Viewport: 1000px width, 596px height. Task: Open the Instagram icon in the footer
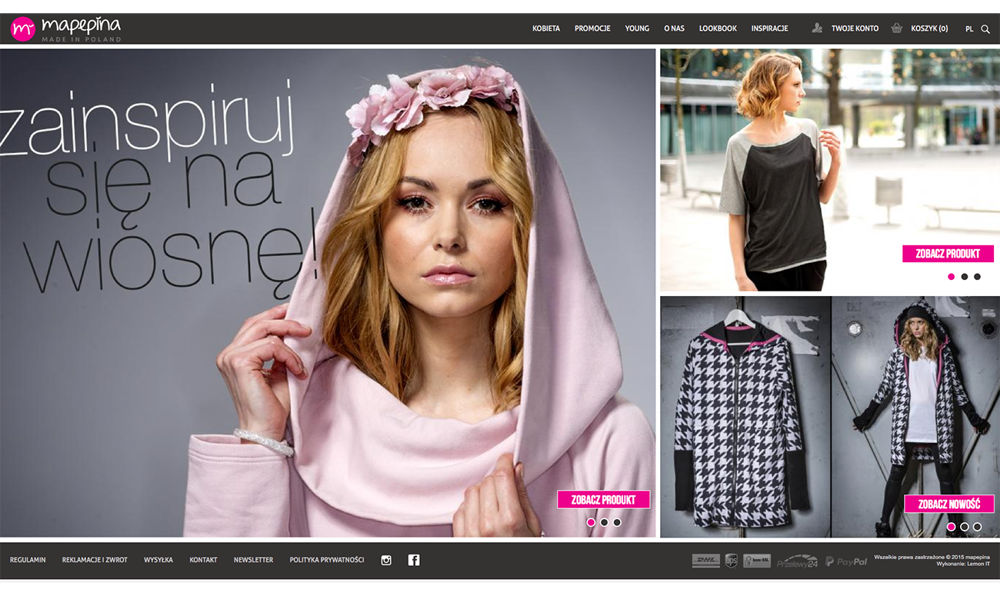(386, 560)
